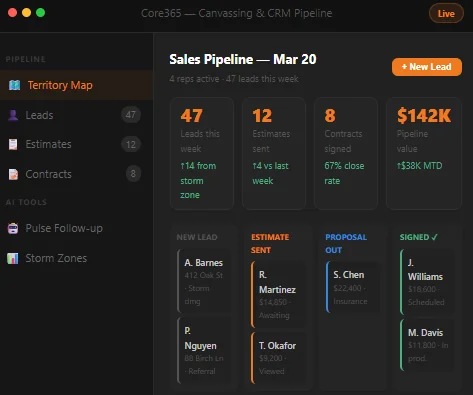
Task: Click the PROPOSAL OUT column header
Action: click(x=346, y=244)
